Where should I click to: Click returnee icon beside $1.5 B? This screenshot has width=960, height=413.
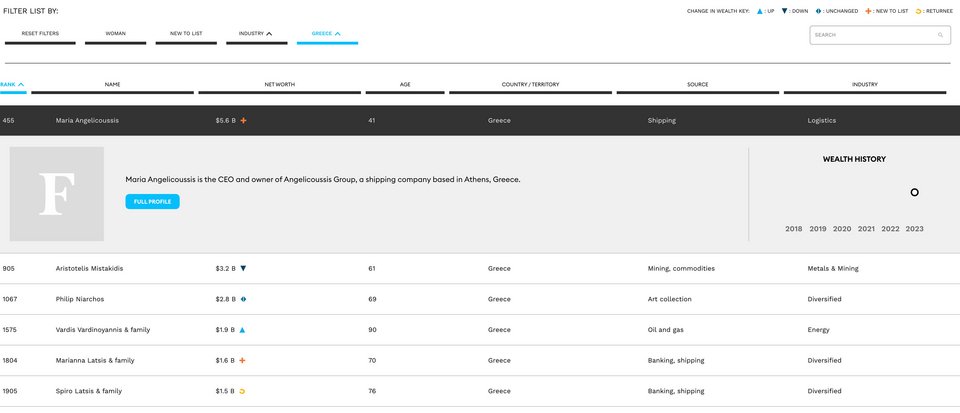(243, 391)
